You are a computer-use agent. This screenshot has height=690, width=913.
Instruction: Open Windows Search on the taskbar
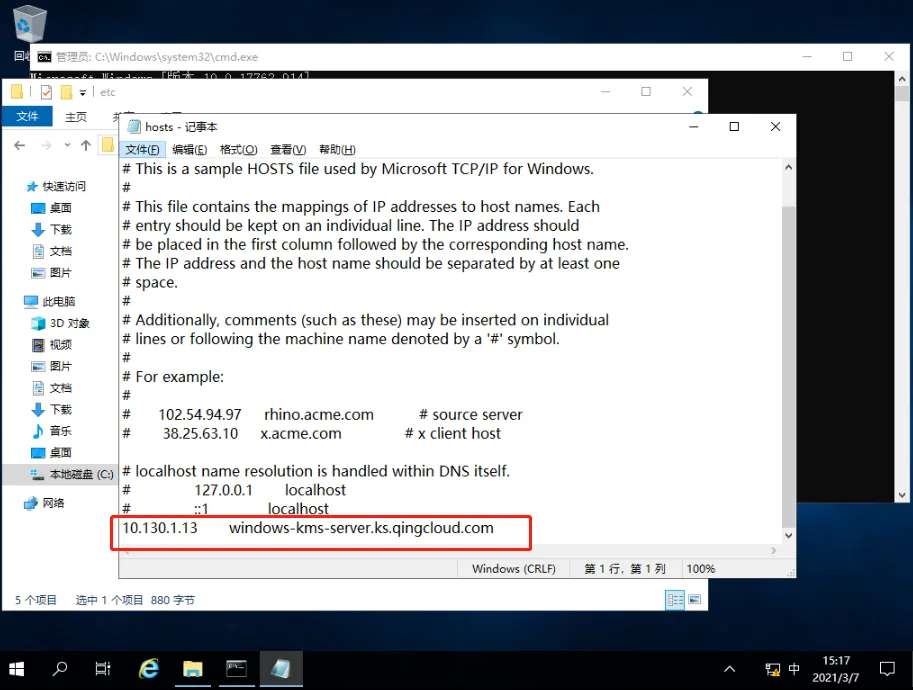click(59, 669)
